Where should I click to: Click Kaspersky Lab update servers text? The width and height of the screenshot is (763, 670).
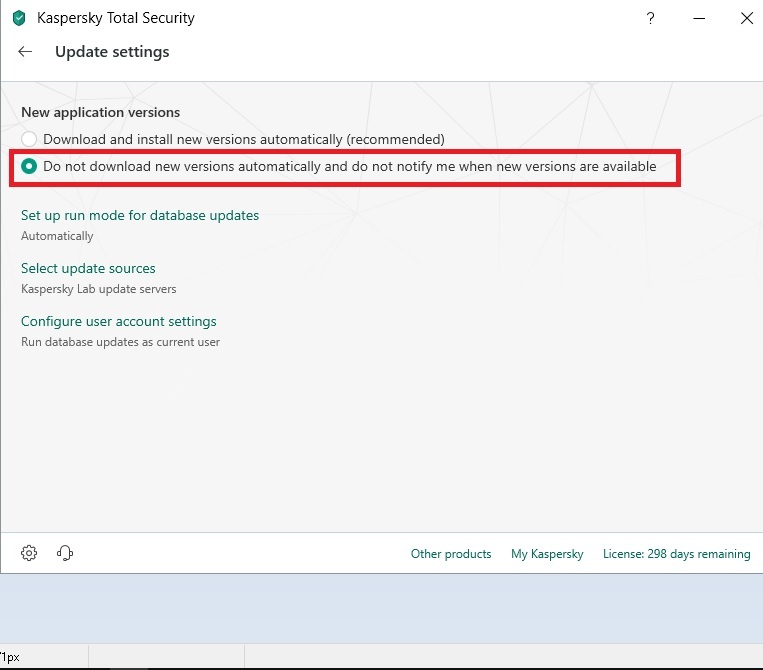tap(98, 289)
